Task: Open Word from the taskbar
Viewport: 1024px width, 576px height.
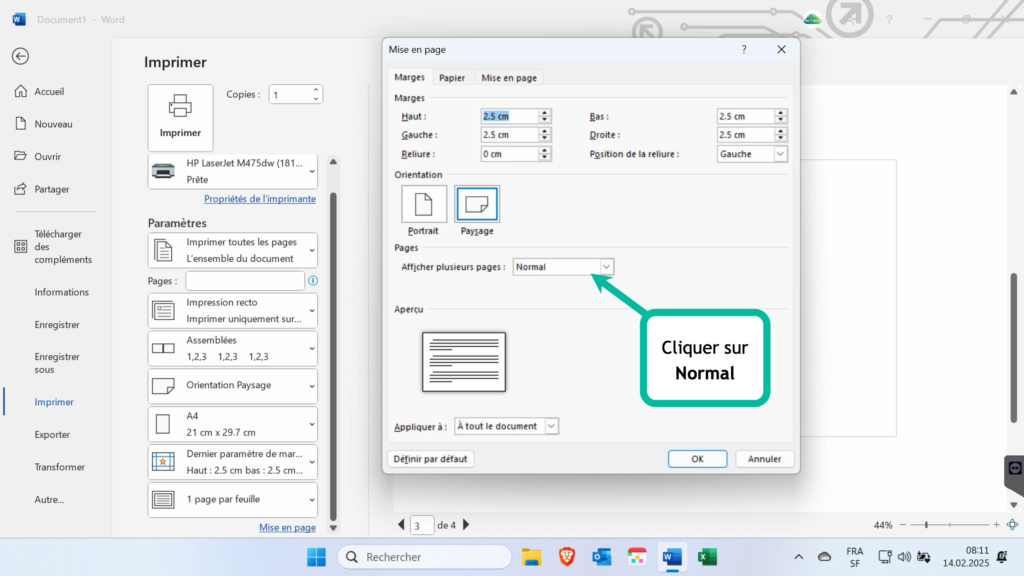Action: click(x=672, y=557)
